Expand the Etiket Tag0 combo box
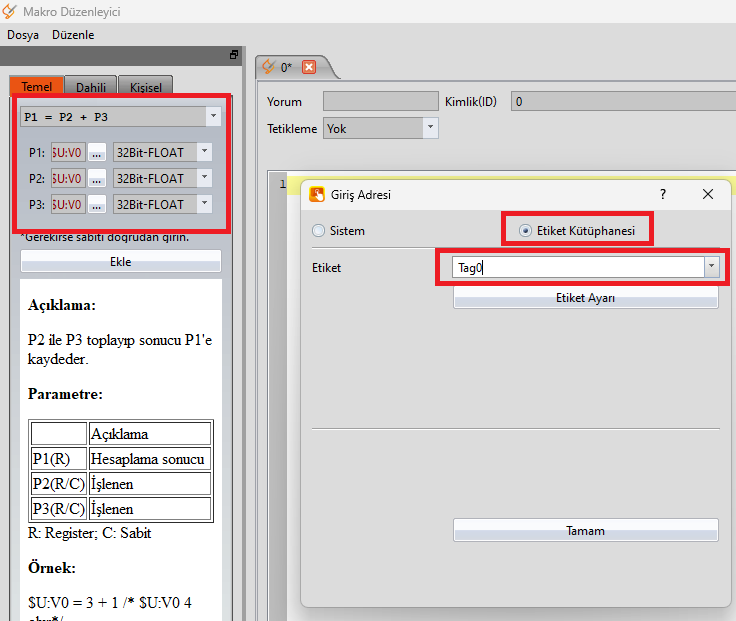This screenshot has width=736, height=621. click(711, 267)
